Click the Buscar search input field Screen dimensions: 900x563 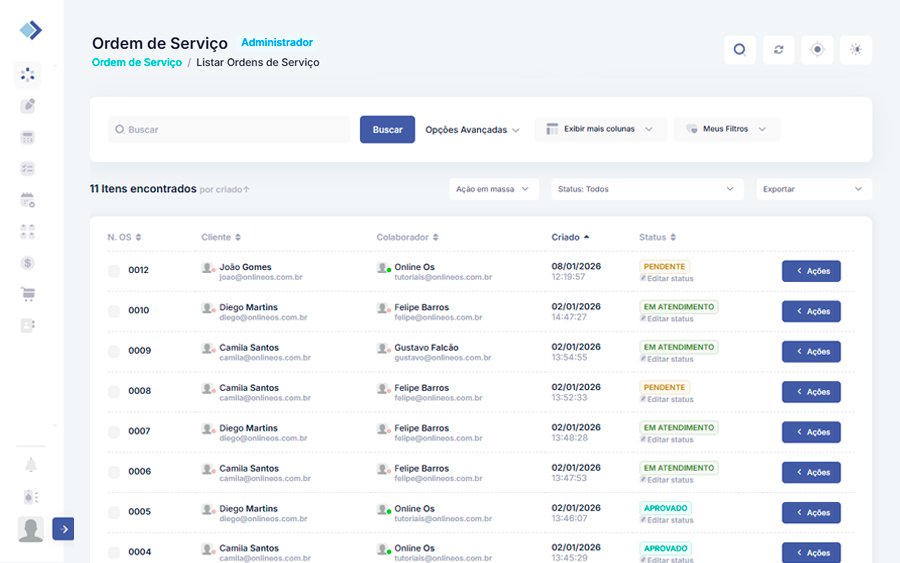tap(230, 130)
